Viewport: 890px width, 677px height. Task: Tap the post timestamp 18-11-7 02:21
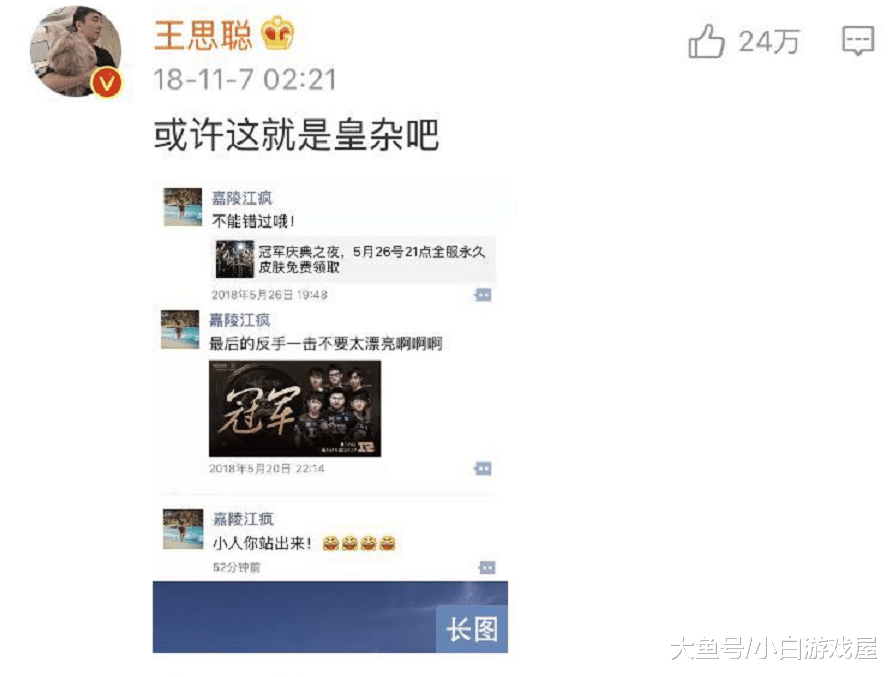(245, 79)
